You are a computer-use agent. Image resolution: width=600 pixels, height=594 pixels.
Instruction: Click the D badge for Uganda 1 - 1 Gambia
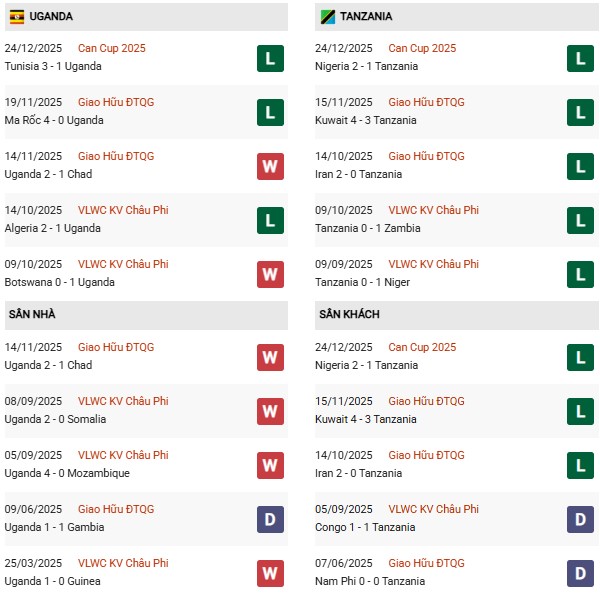pyautogui.click(x=269, y=519)
